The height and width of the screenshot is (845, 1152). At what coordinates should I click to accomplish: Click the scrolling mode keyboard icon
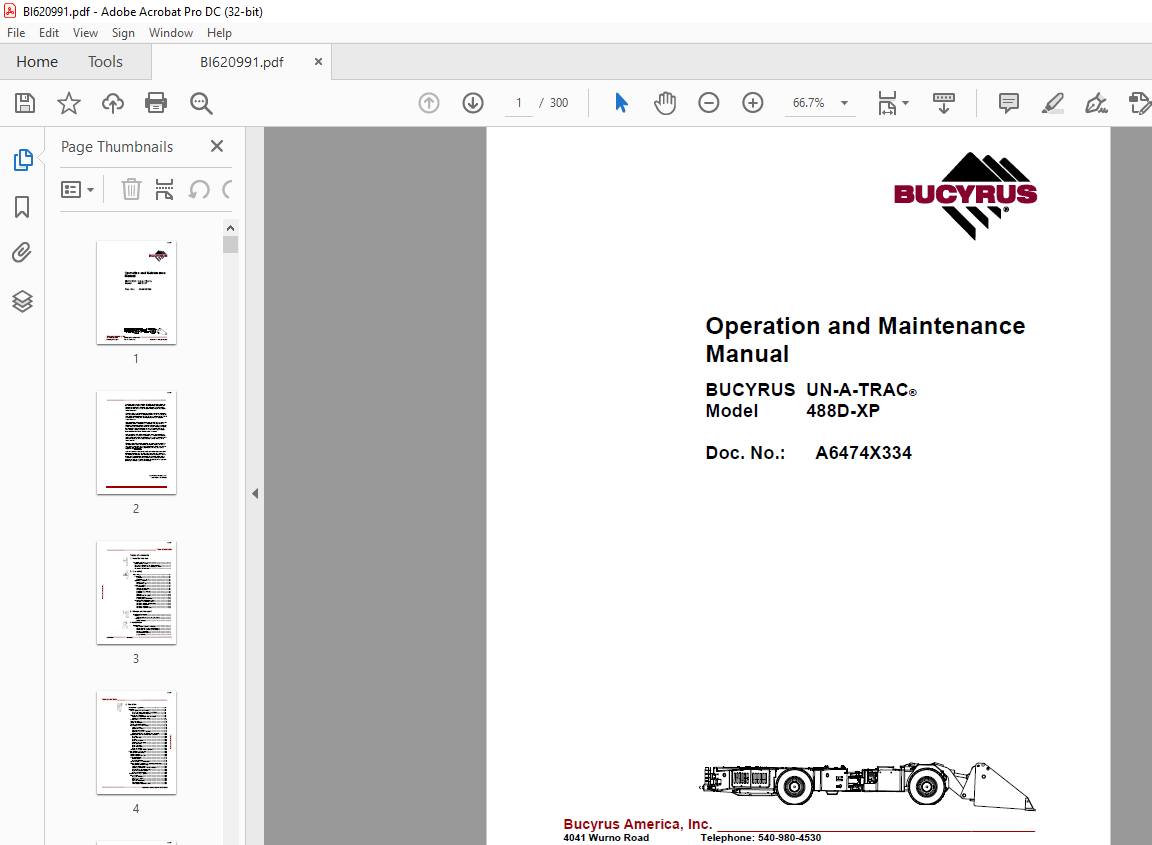coord(944,103)
